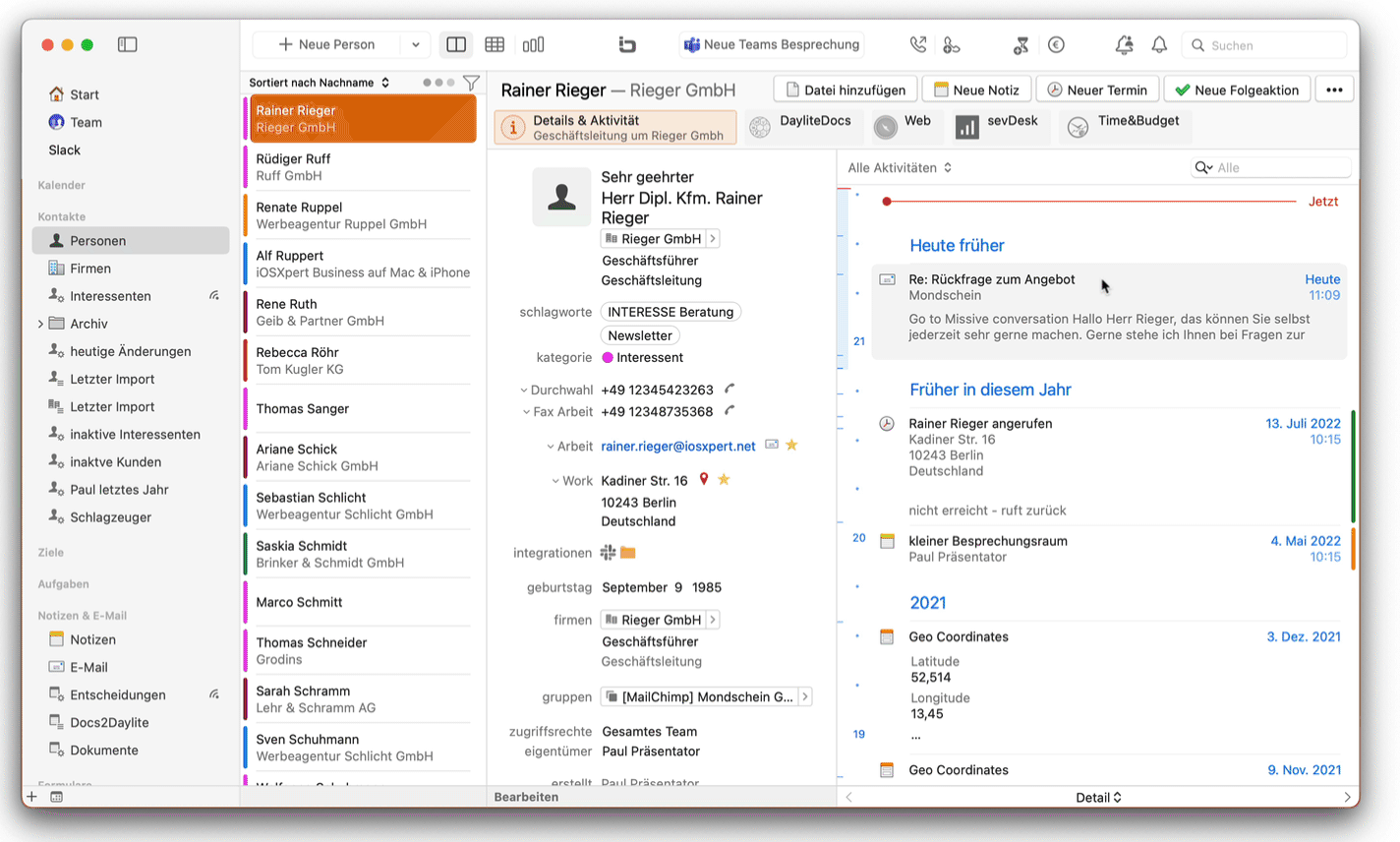This screenshot has width=1400, height=842.
Task: Open the MailChimp Mondschein group arrow
Action: pyautogui.click(x=805, y=696)
